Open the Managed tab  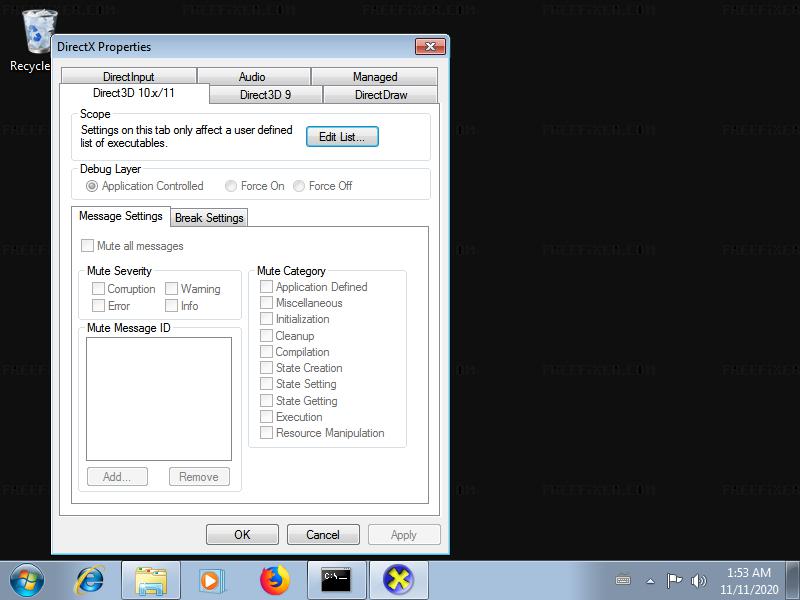click(x=374, y=77)
